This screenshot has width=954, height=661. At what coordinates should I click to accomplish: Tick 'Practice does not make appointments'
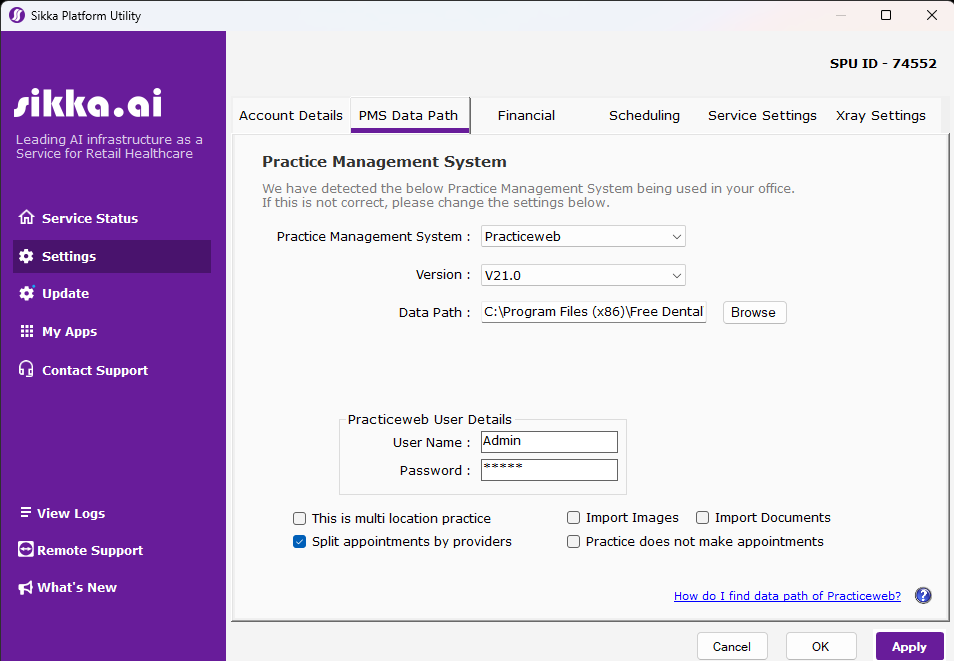[573, 542]
